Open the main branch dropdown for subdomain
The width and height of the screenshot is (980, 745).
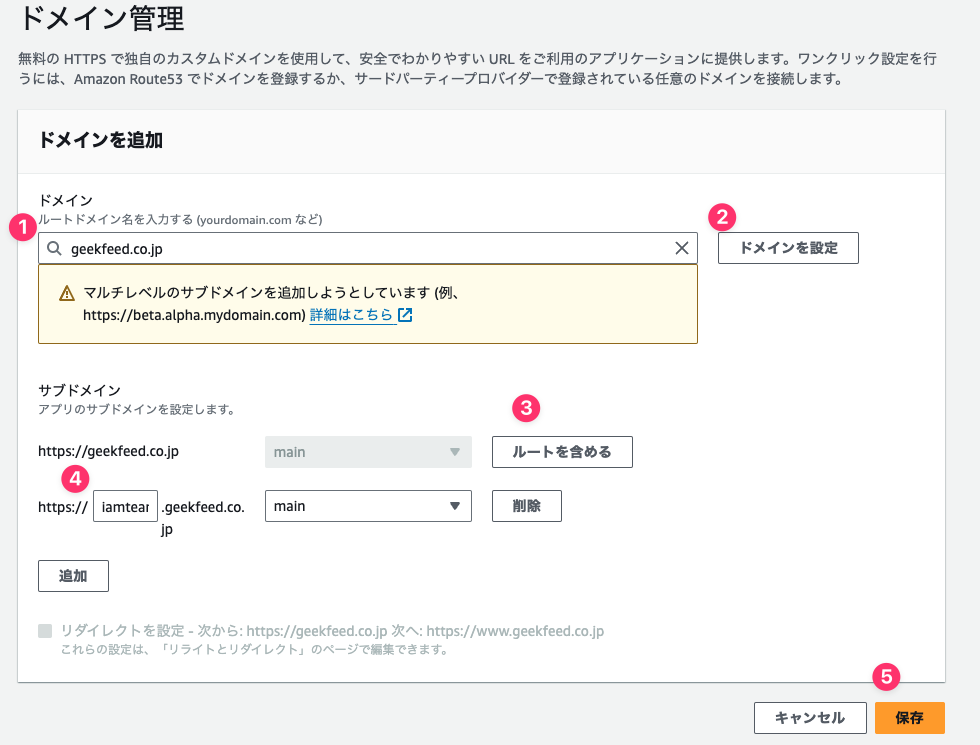pyautogui.click(x=368, y=506)
